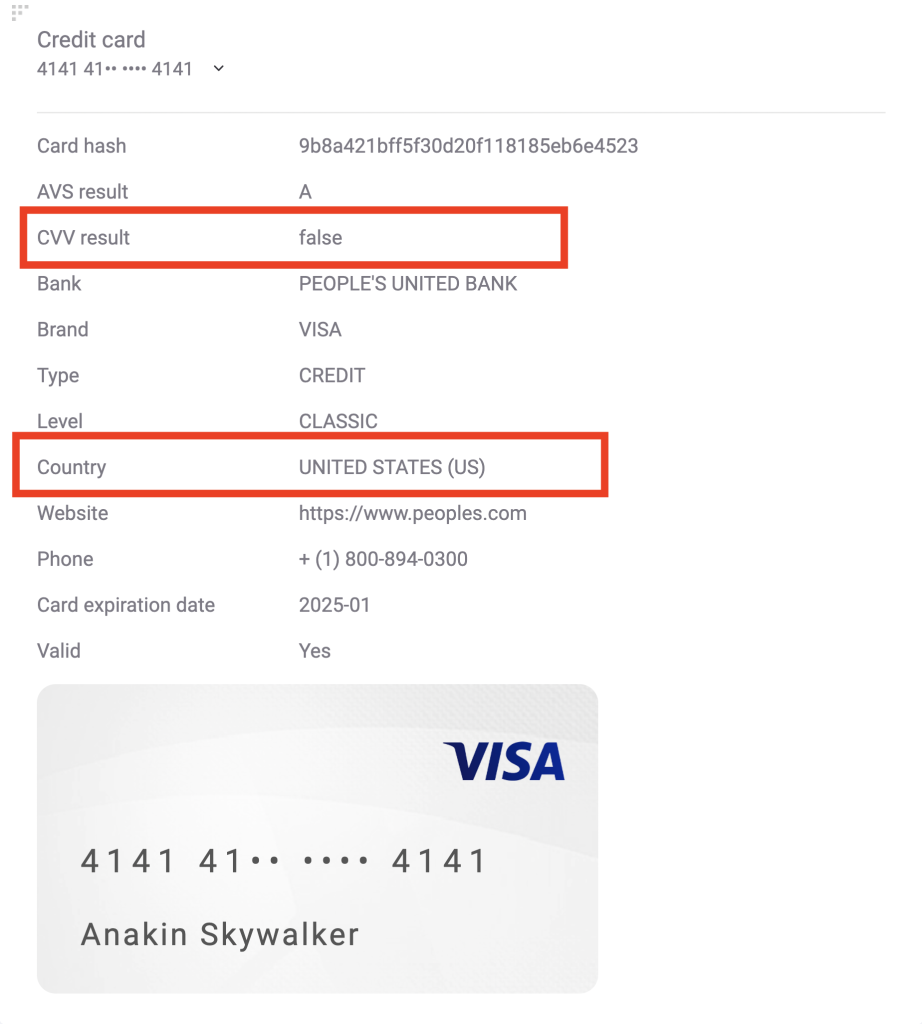Viewport: 922px width, 1024px height.
Task: Click the drag handle dots icon
Action: click(20, 12)
